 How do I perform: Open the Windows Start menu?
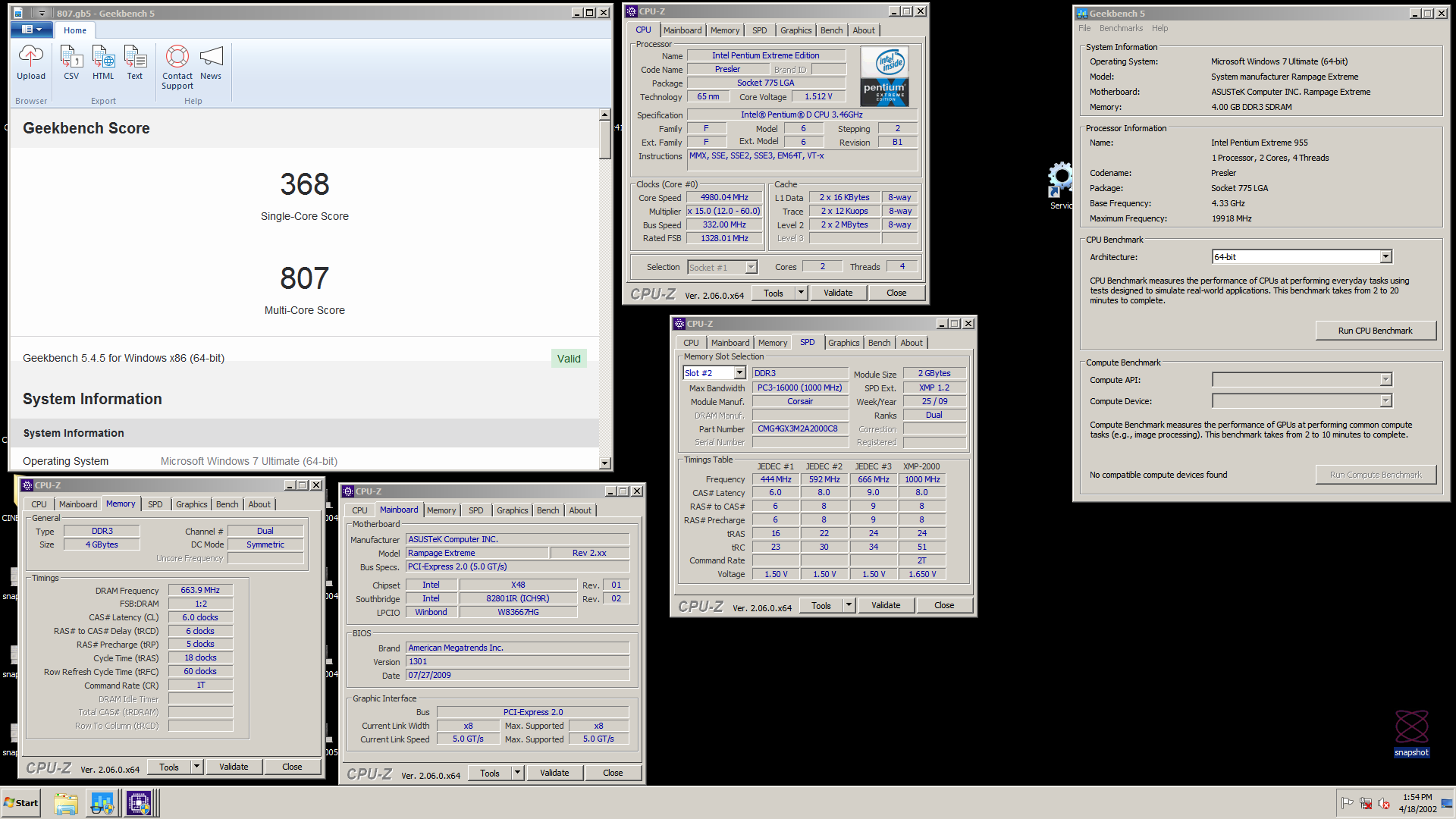21,803
